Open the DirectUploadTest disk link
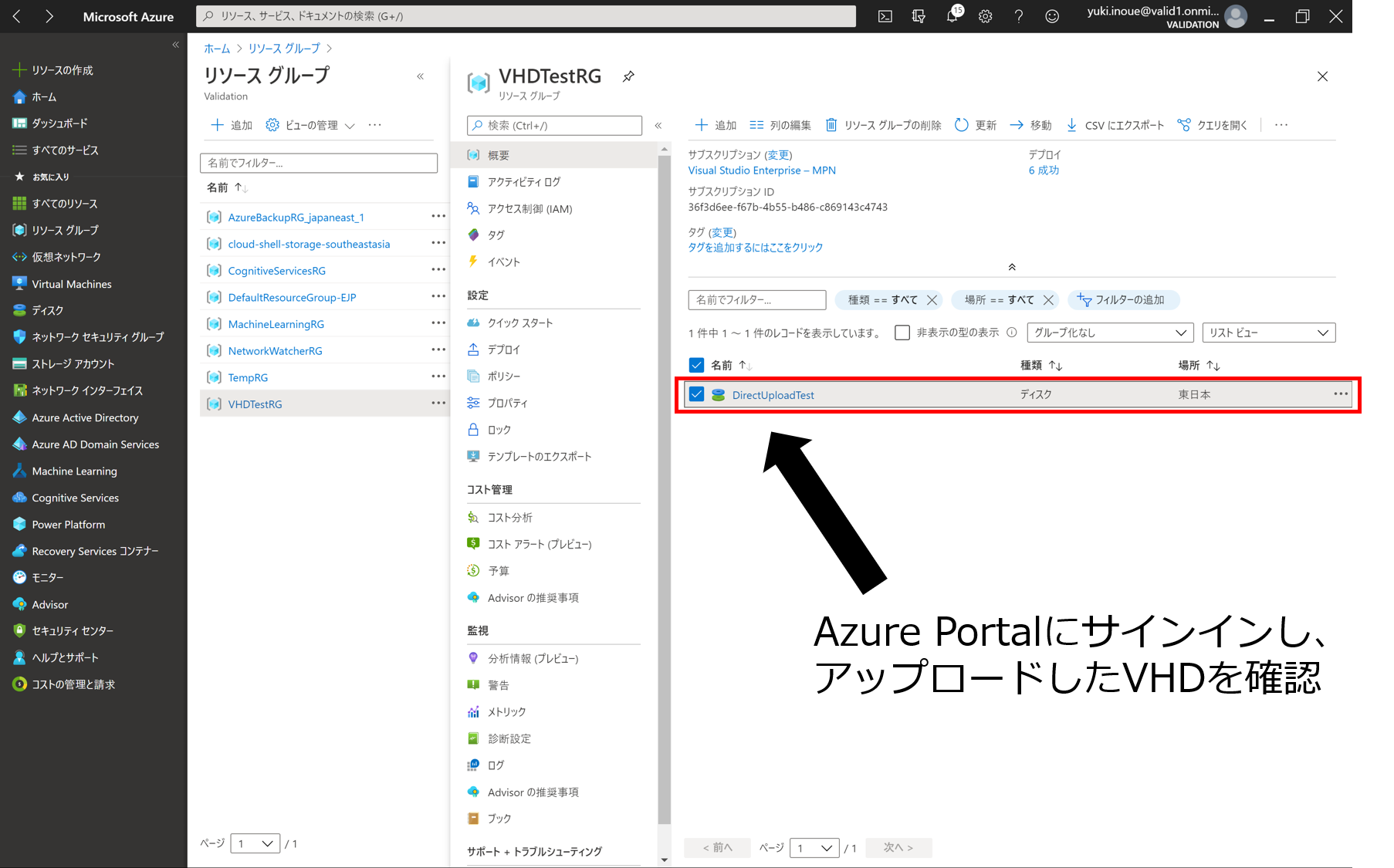Viewport: 1394px width, 868px height. pyautogui.click(x=773, y=395)
